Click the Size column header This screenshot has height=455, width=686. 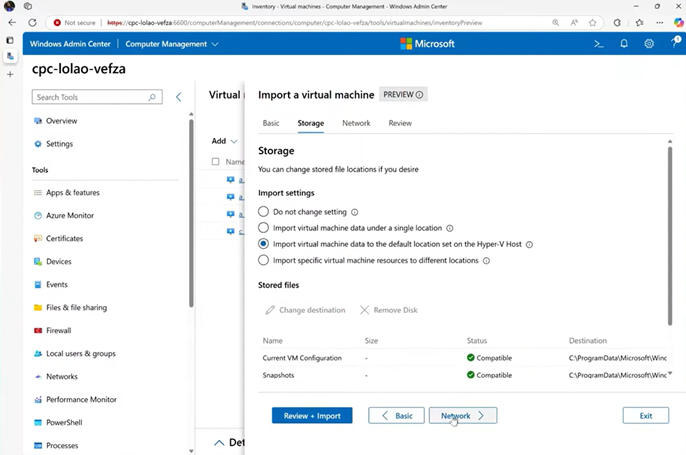pos(371,341)
